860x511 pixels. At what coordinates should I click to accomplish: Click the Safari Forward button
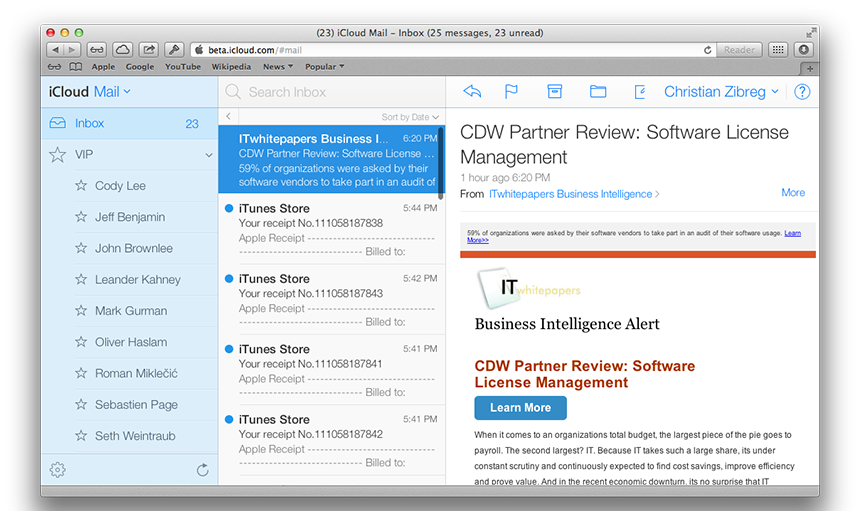click(x=72, y=50)
